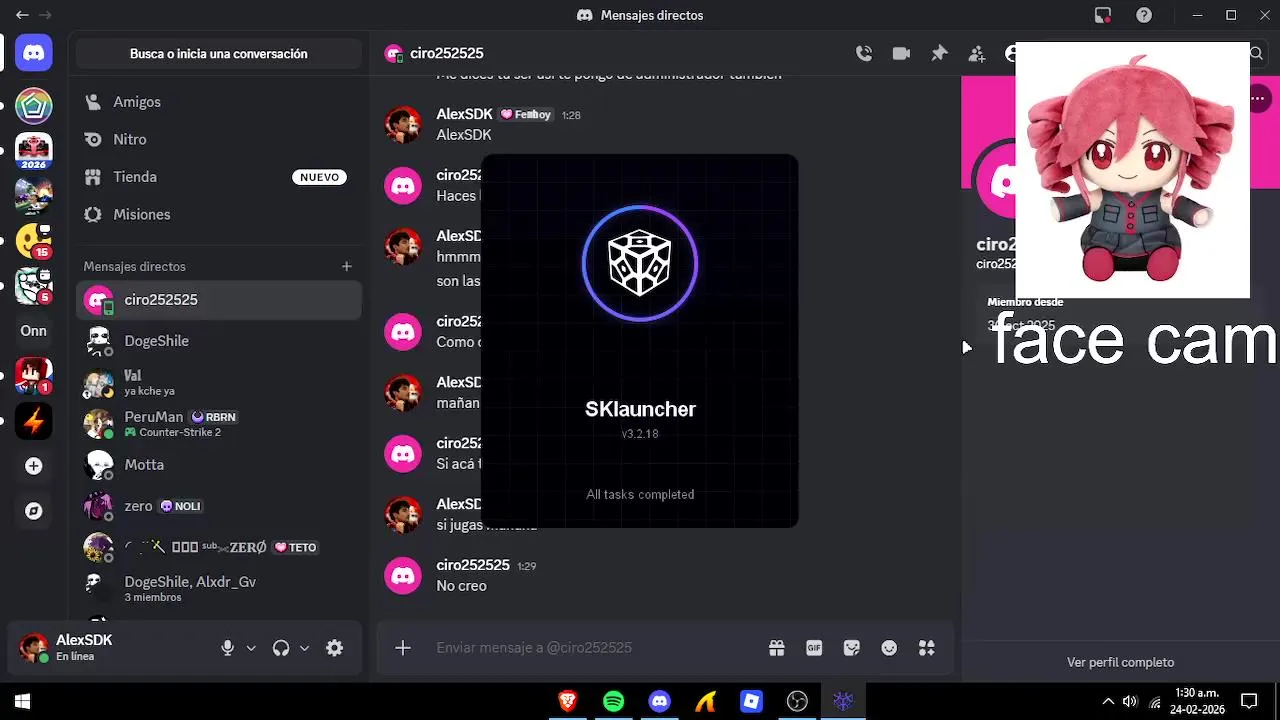This screenshot has width=1280, height=720.
Task: Open Amigos friends page
Action: tap(218, 102)
